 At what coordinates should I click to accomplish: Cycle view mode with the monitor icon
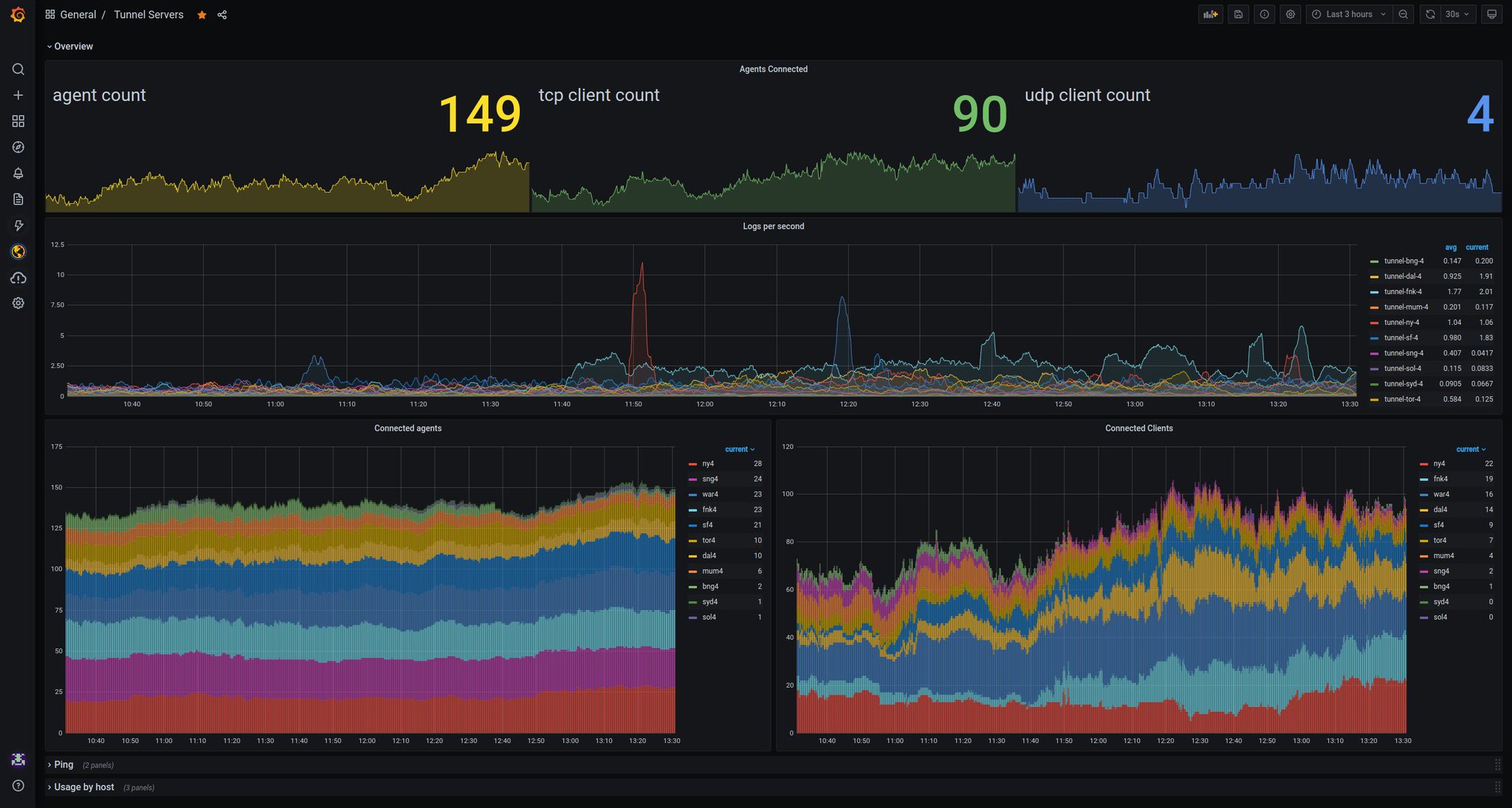[x=1492, y=14]
